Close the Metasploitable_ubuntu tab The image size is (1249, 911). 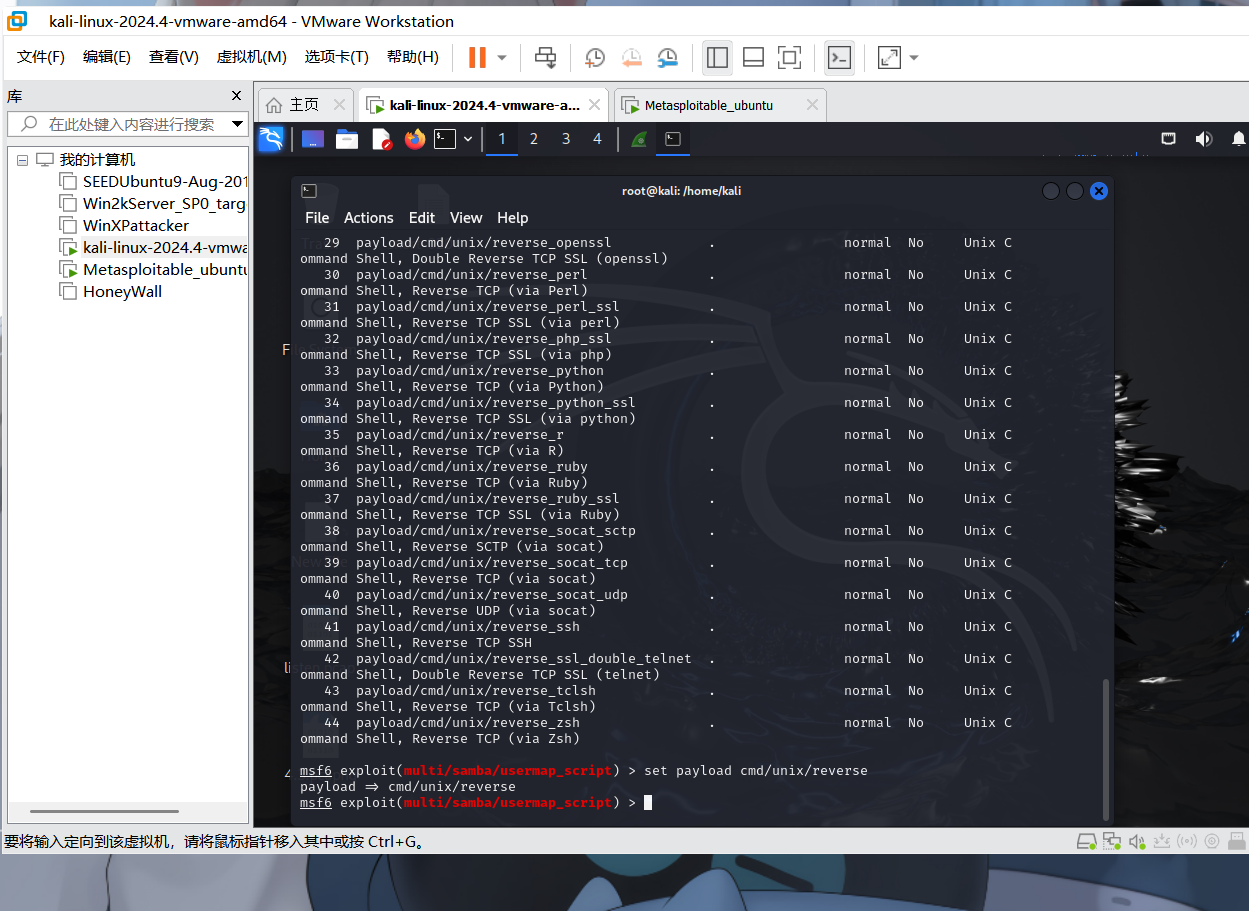pos(812,105)
